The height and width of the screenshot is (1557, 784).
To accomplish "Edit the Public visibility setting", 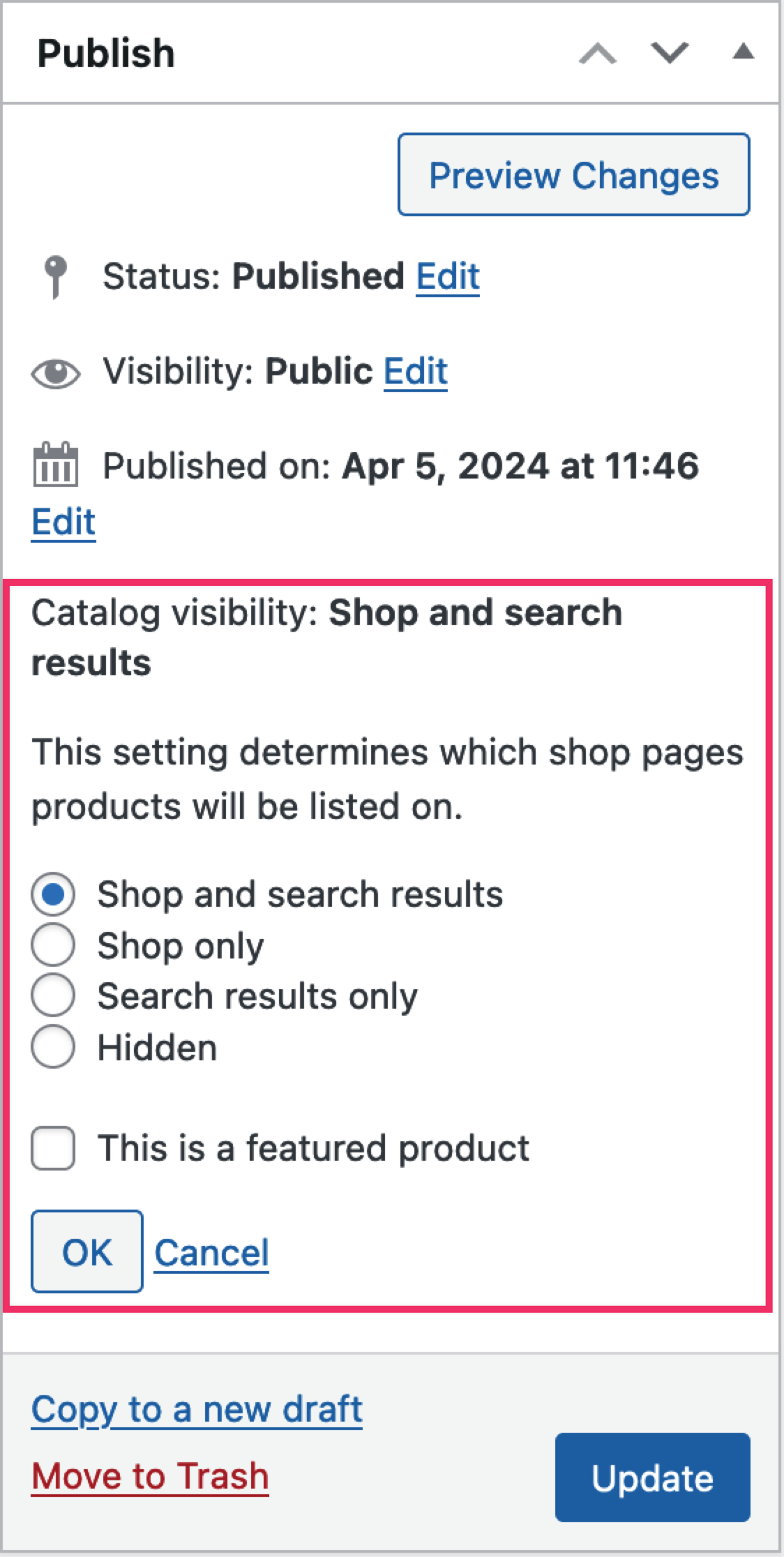I will point(414,371).
